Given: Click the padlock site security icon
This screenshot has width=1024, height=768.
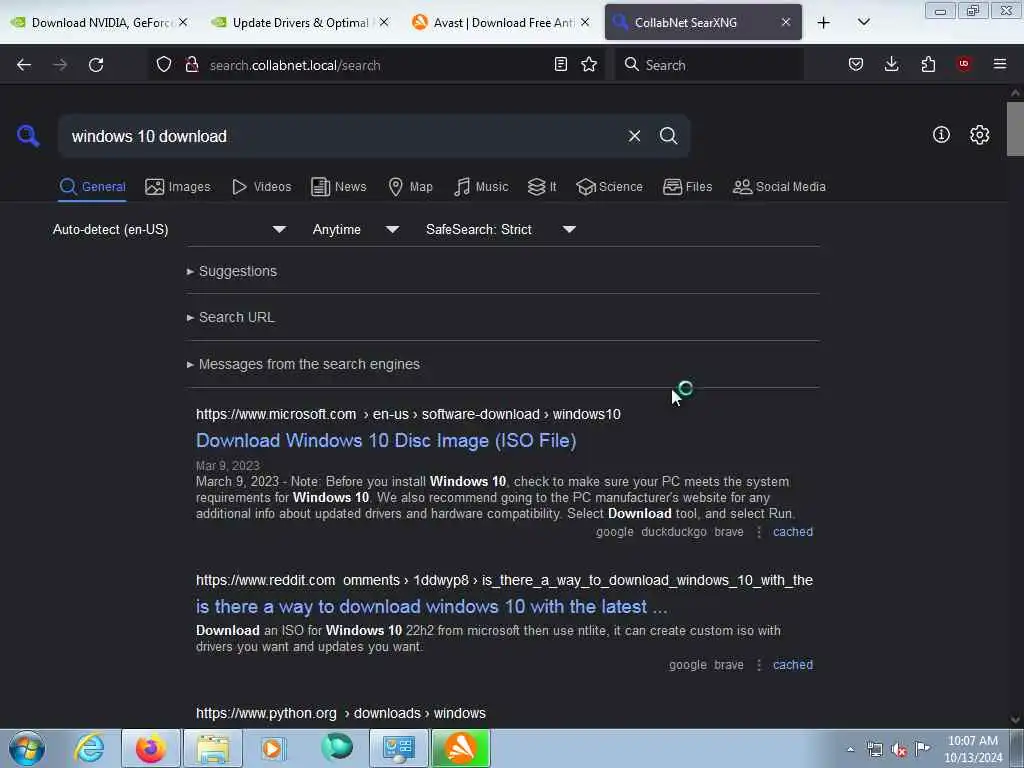Looking at the screenshot, I should 192,64.
